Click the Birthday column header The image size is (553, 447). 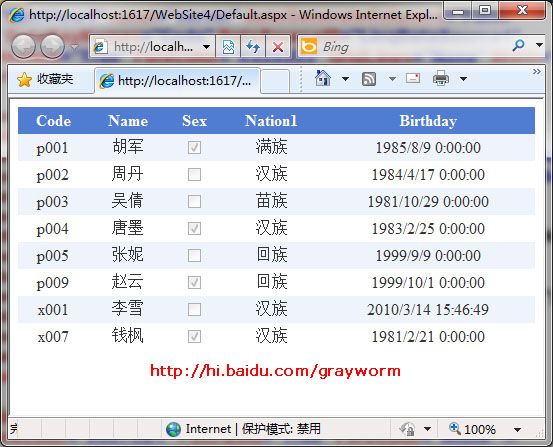pos(428,121)
